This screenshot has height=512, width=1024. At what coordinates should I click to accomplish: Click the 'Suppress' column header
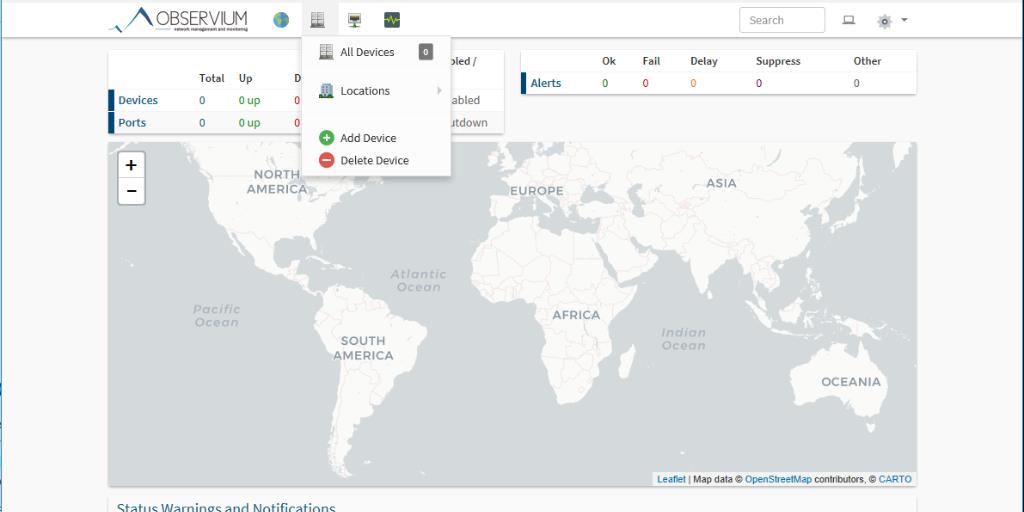click(778, 61)
